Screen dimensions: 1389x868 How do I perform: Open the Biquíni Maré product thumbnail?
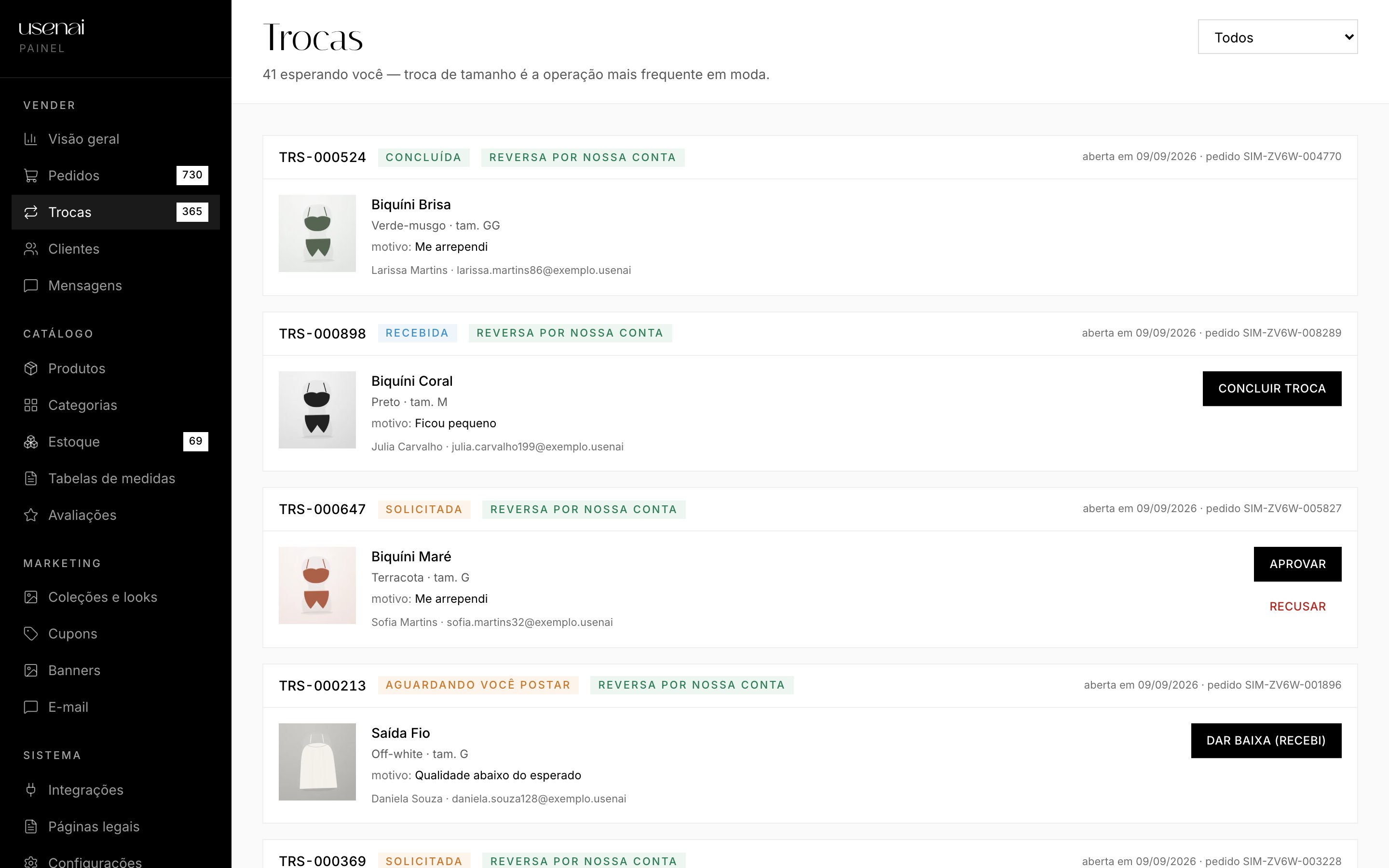[317, 585]
